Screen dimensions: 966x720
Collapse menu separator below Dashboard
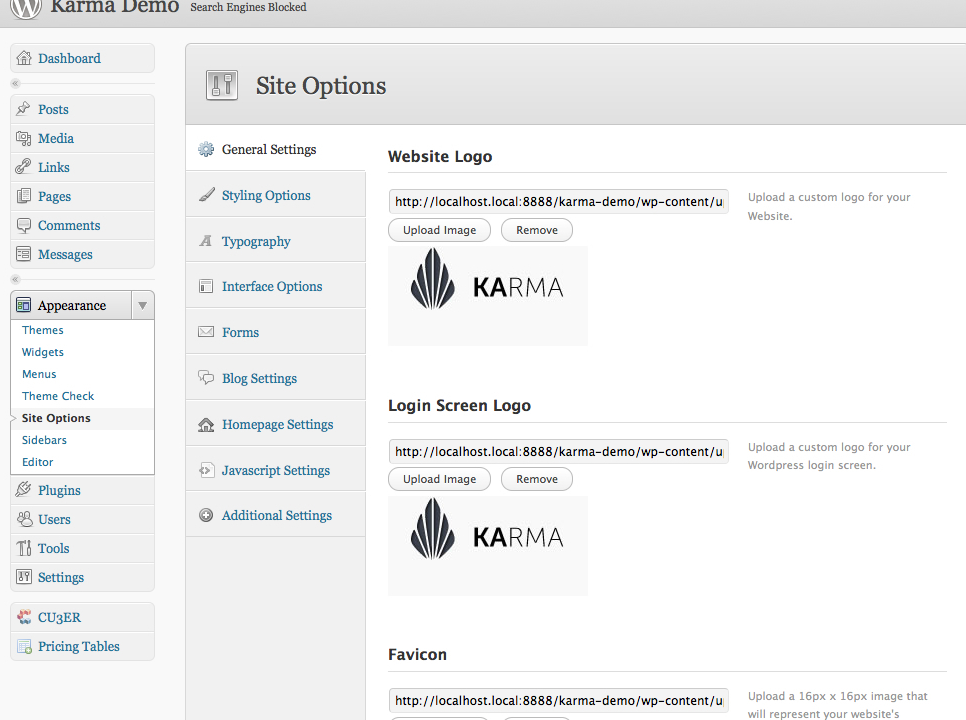(15, 83)
